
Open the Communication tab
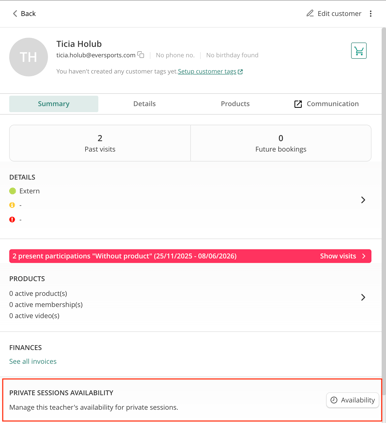(326, 104)
